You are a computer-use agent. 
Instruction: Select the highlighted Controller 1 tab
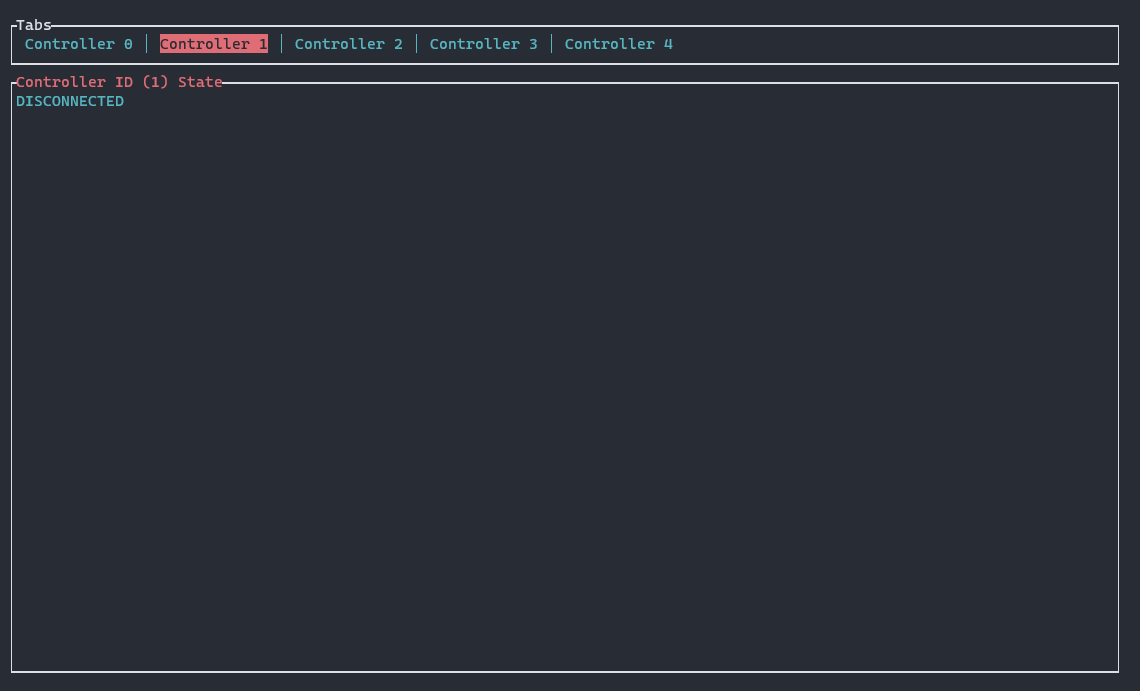click(213, 44)
